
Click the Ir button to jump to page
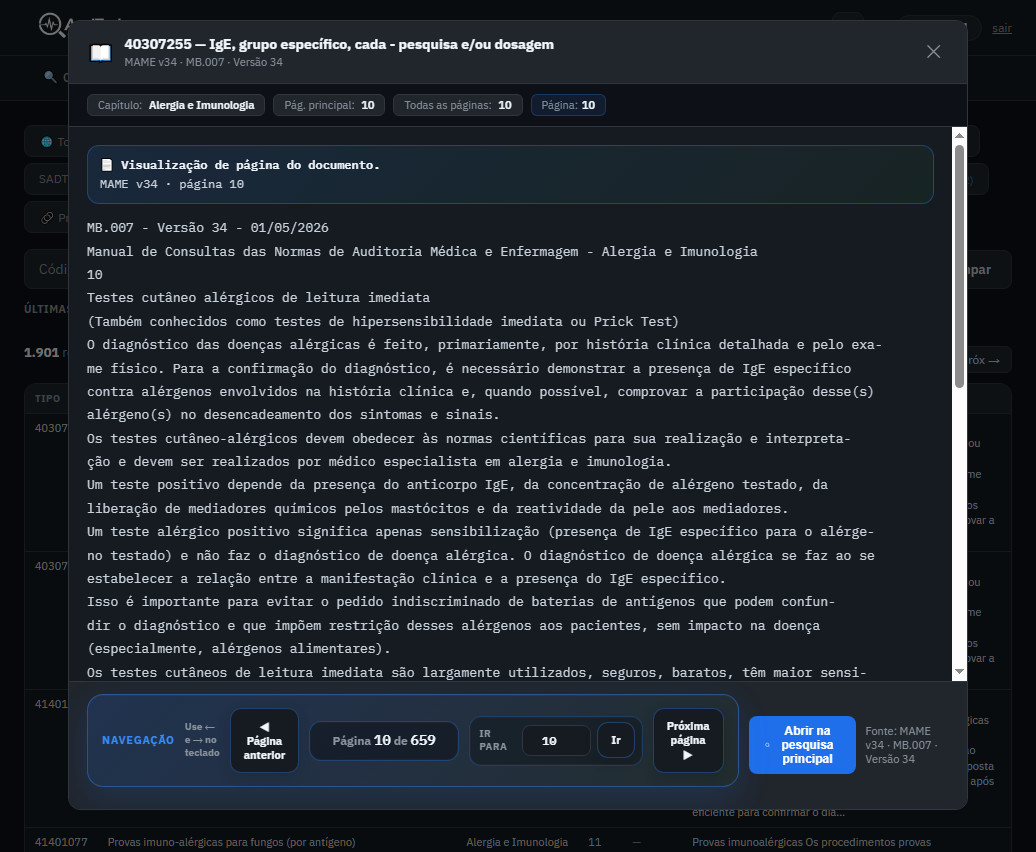pyautogui.click(x=616, y=740)
